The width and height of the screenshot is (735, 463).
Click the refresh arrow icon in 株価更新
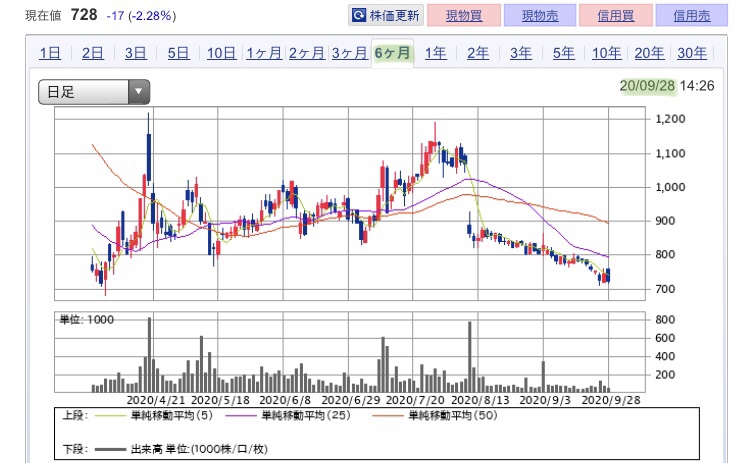tap(359, 15)
